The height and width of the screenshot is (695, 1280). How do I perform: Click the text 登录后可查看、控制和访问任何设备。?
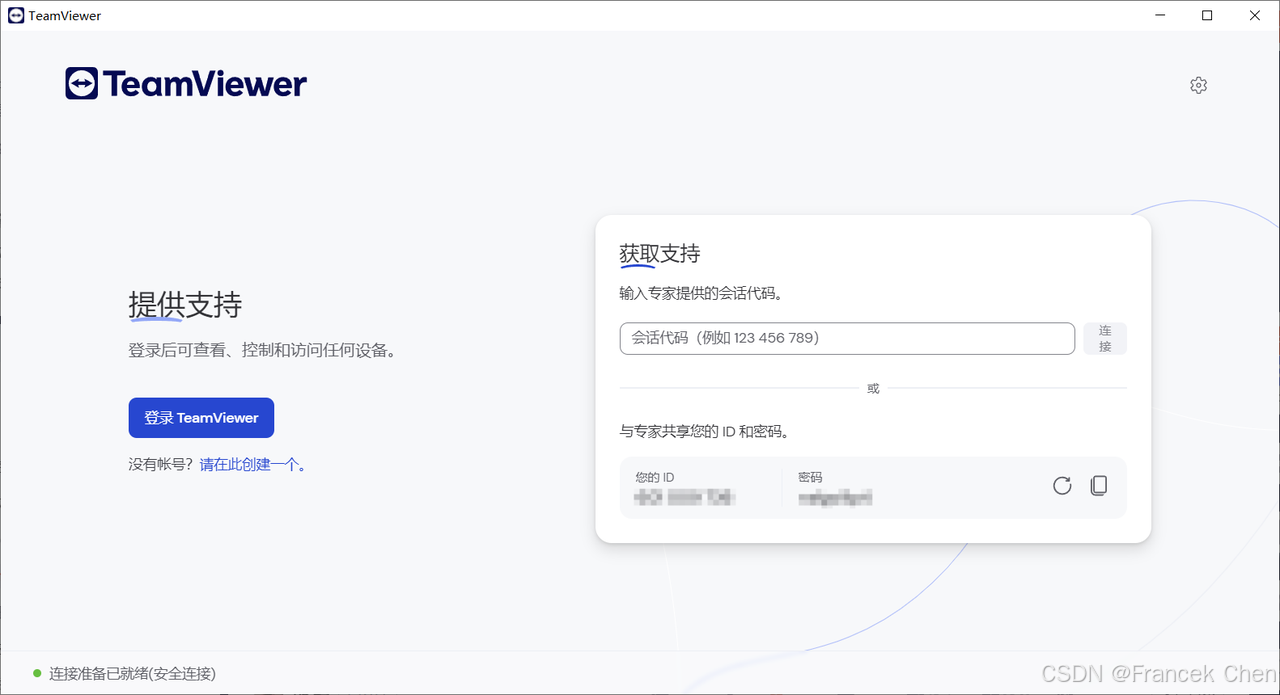point(263,351)
